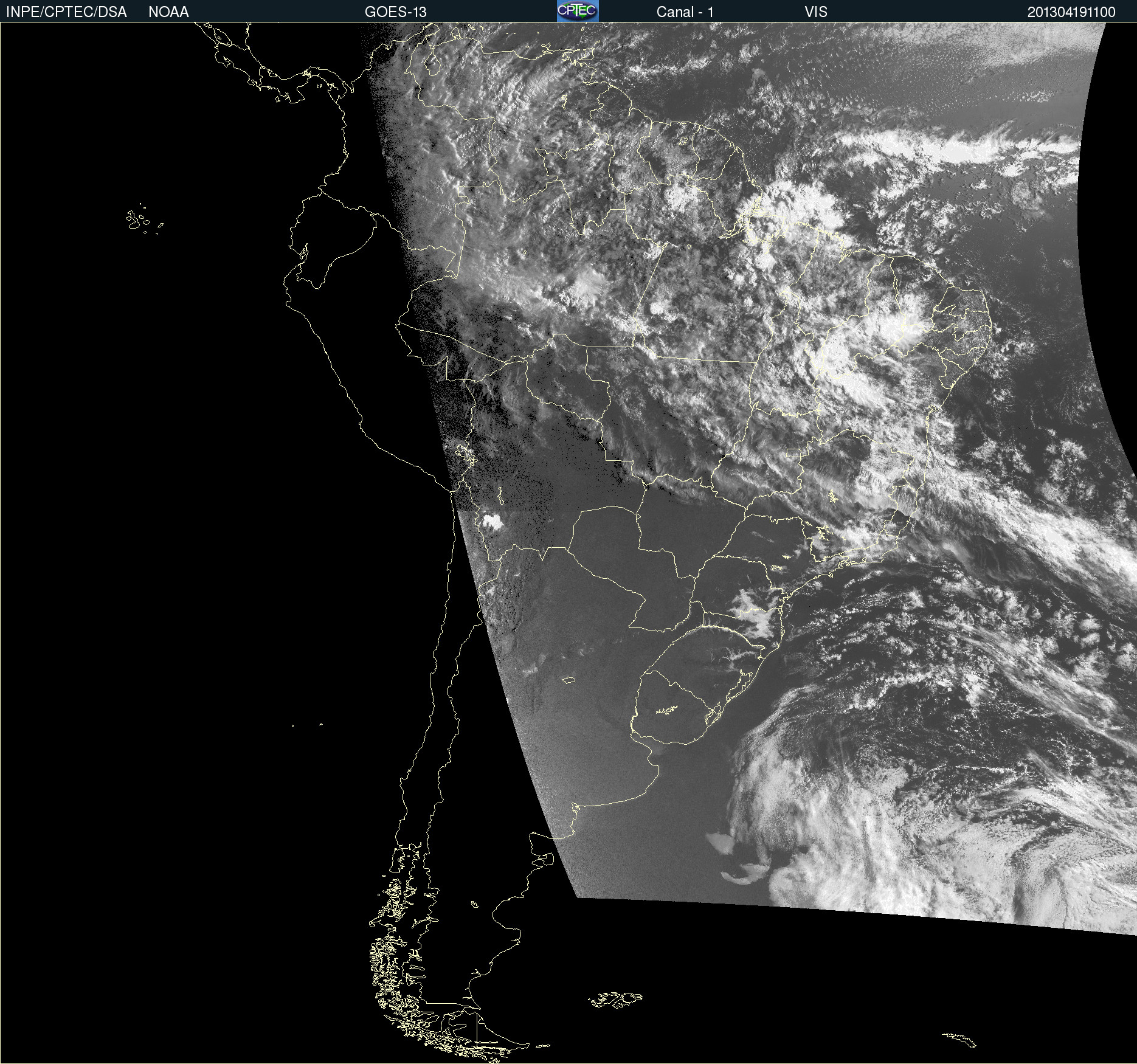Select the Canal - 1 channel label
Viewport: 1137px width, 1064px height.
point(685,12)
